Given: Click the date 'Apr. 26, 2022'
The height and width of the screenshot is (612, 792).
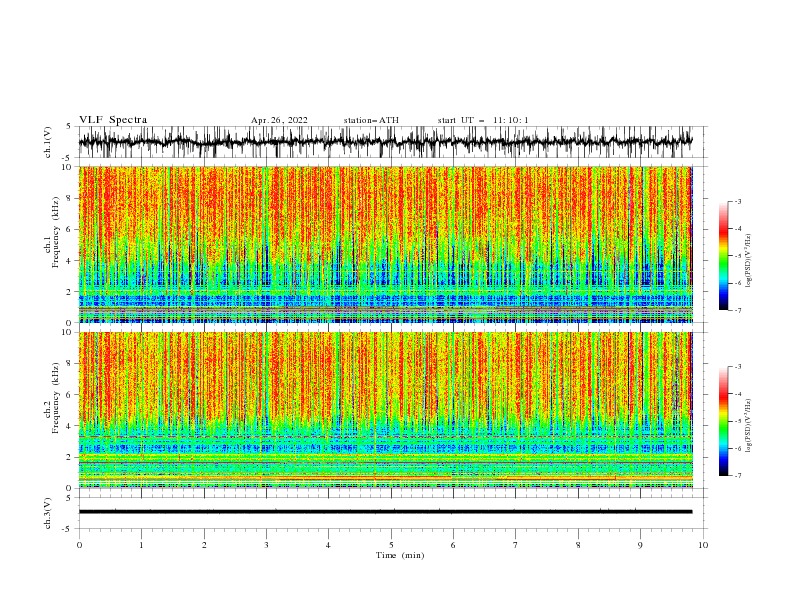Looking at the screenshot, I should click(x=279, y=120).
